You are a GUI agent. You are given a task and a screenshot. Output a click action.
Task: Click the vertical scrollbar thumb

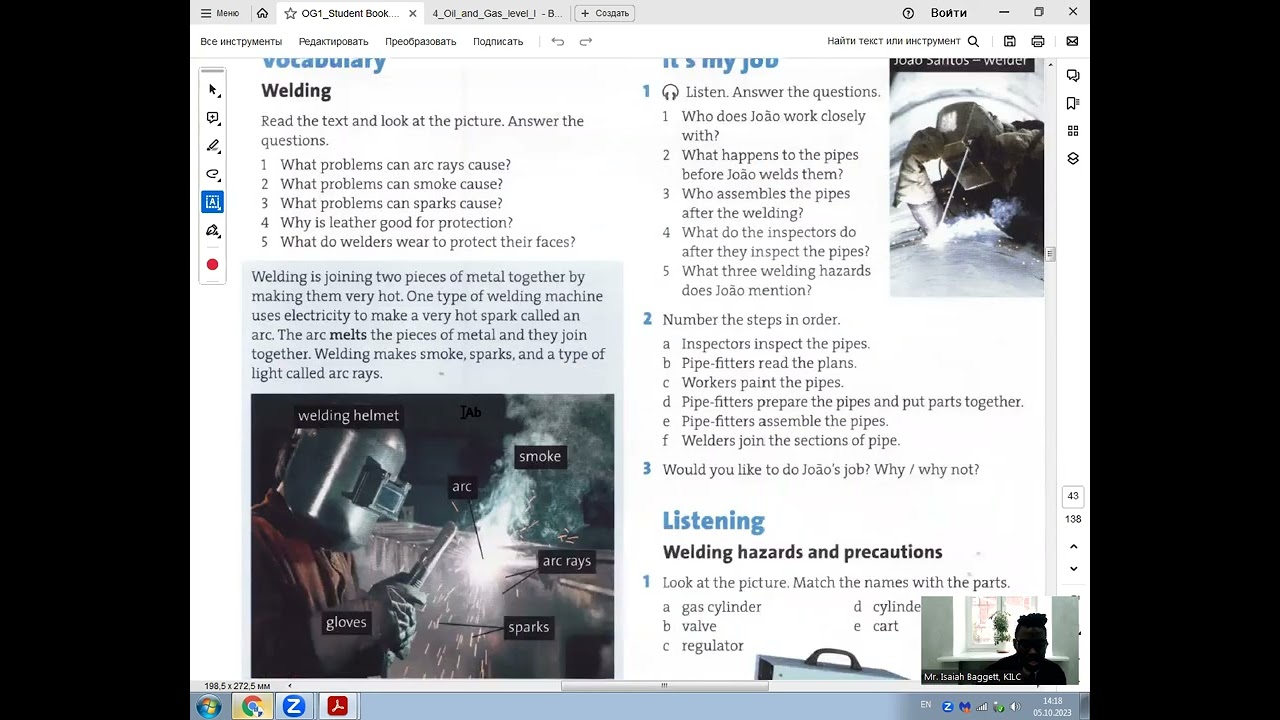pos(1050,254)
